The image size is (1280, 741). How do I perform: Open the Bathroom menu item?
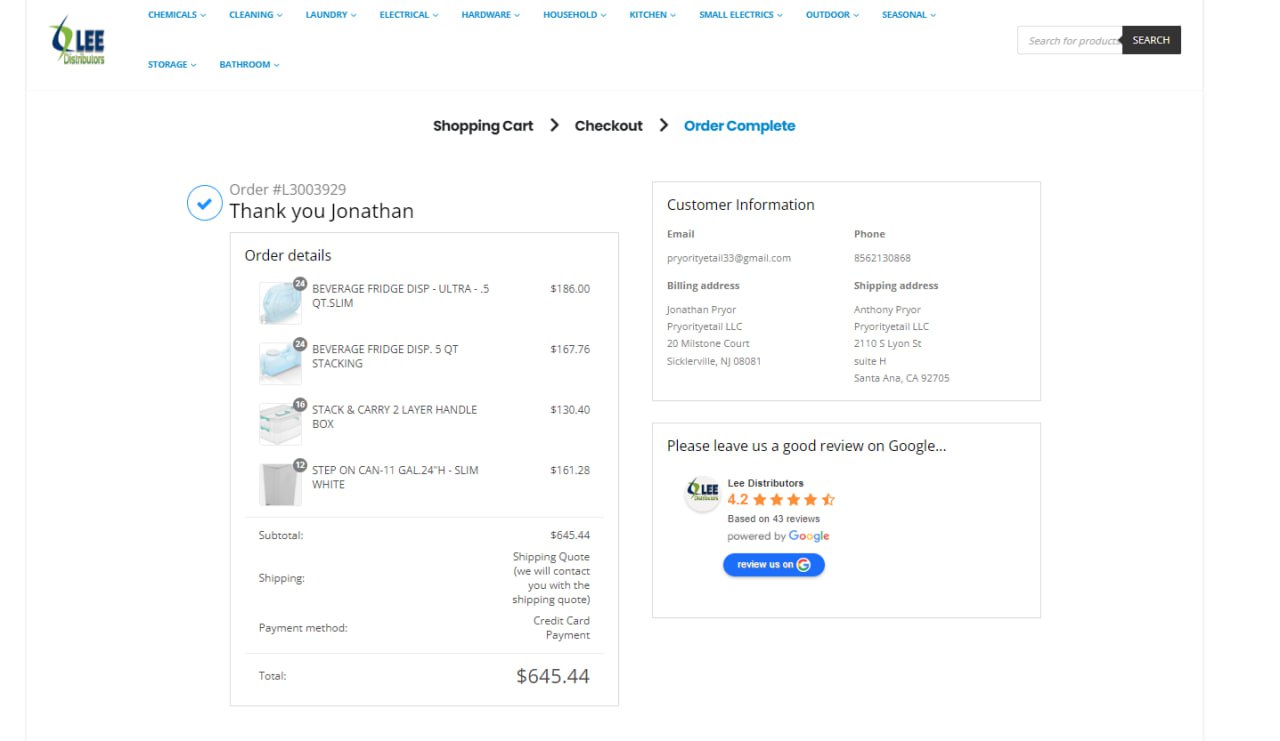point(249,65)
